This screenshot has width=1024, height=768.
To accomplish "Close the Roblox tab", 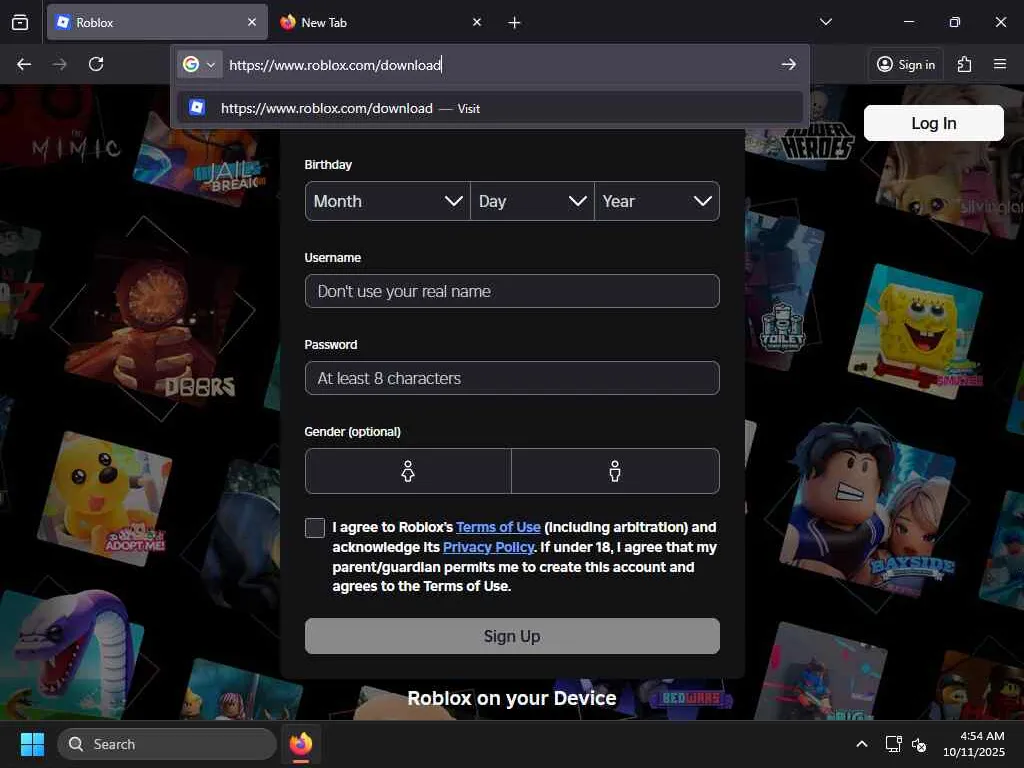I will tap(252, 22).
